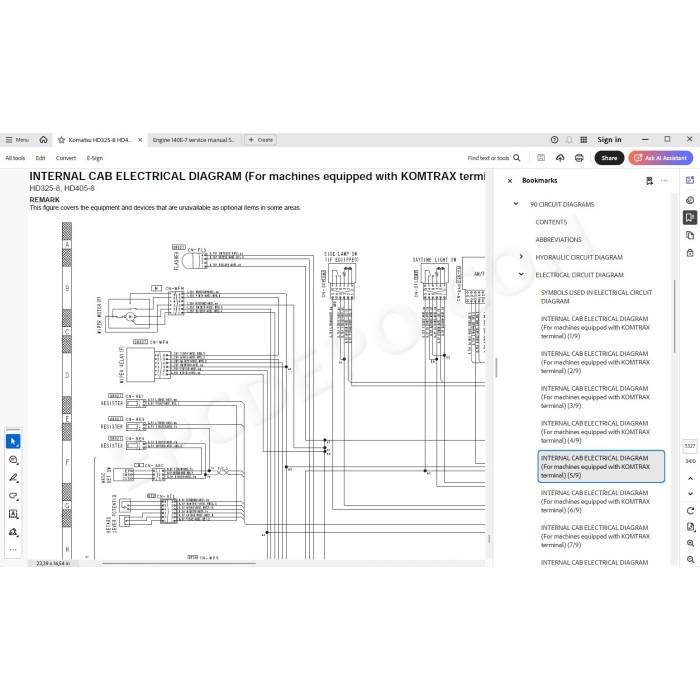
Task: Click the zoom in magnifier
Action: pos(690,543)
